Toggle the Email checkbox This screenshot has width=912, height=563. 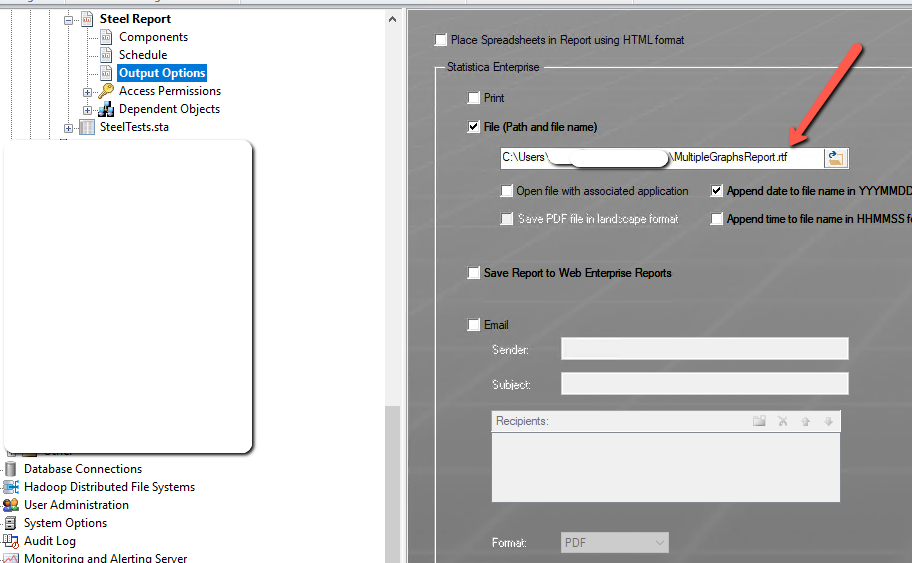(x=474, y=325)
